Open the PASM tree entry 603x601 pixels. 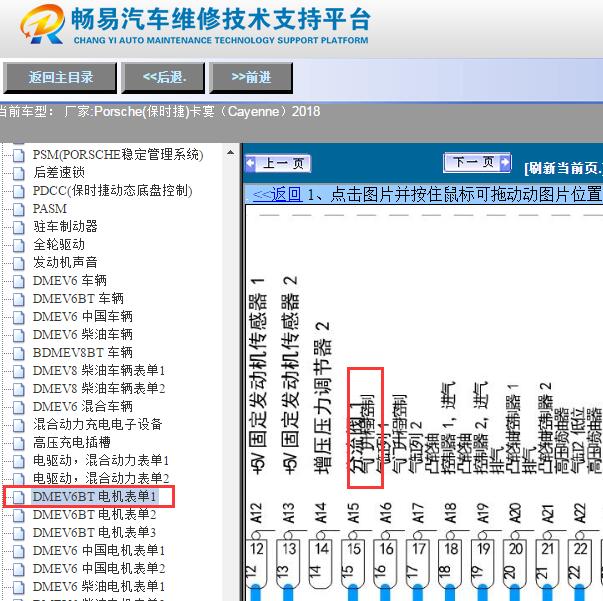pyautogui.click(x=50, y=208)
